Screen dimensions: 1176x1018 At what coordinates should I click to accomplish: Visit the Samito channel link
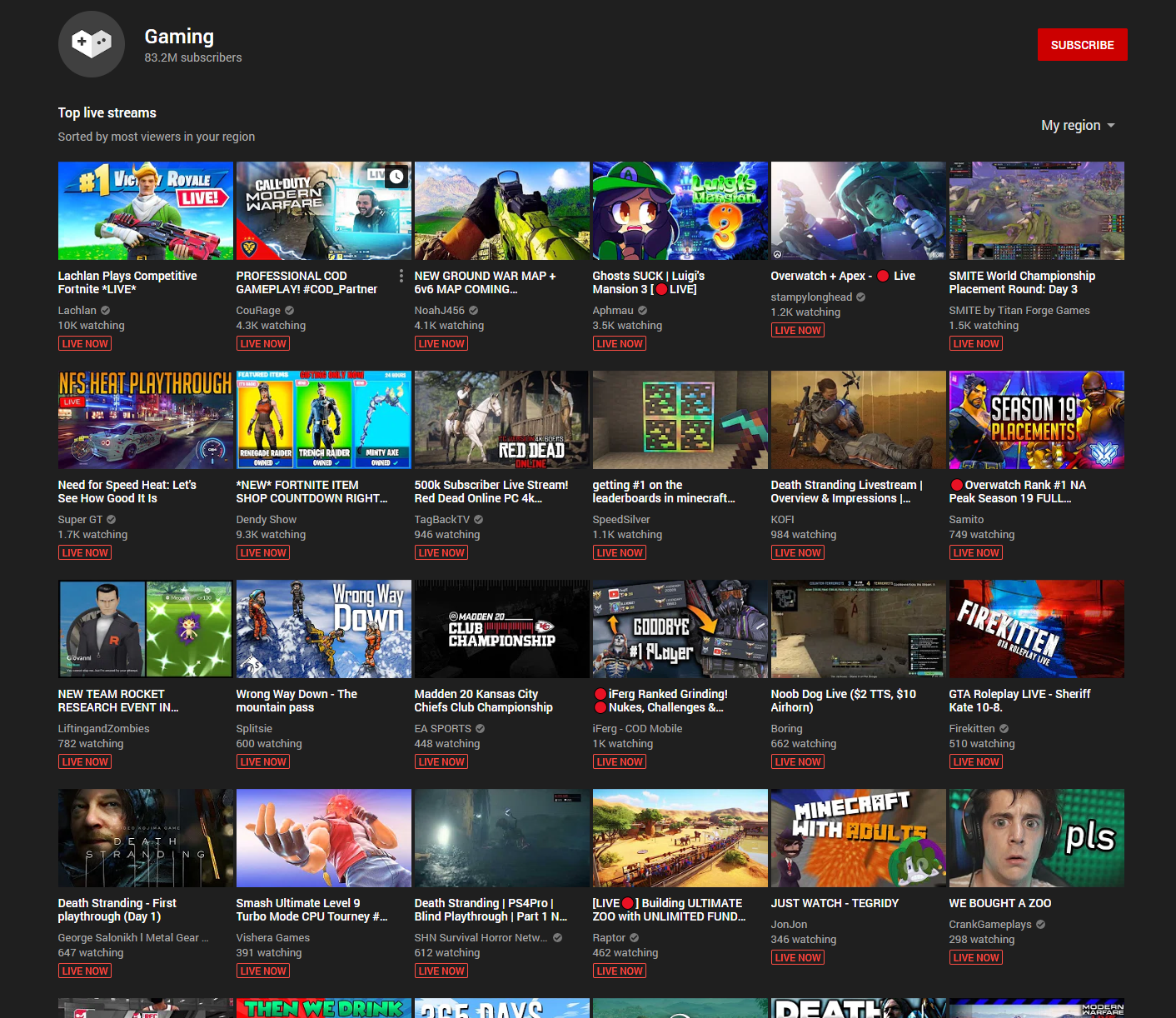[x=966, y=520]
